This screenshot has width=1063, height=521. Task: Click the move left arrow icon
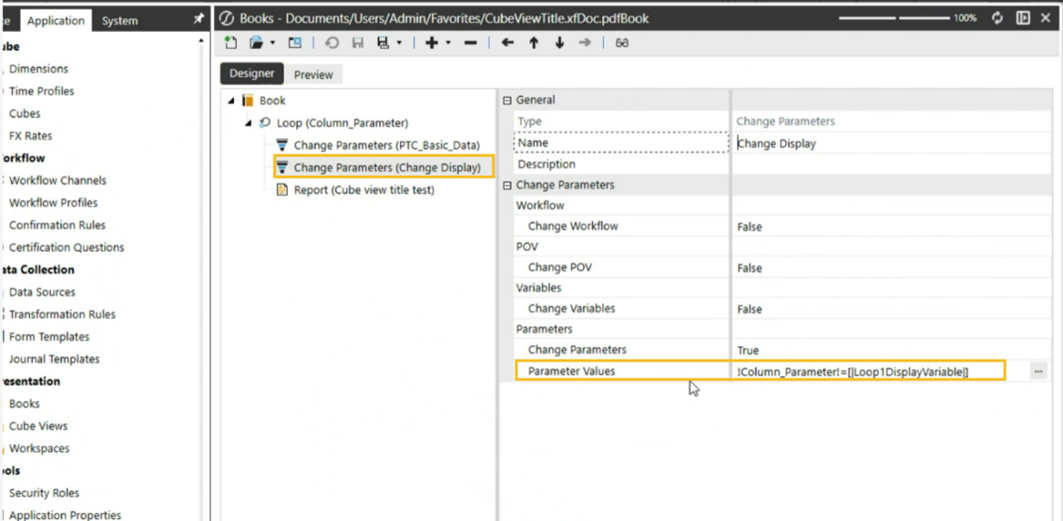(x=507, y=43)
